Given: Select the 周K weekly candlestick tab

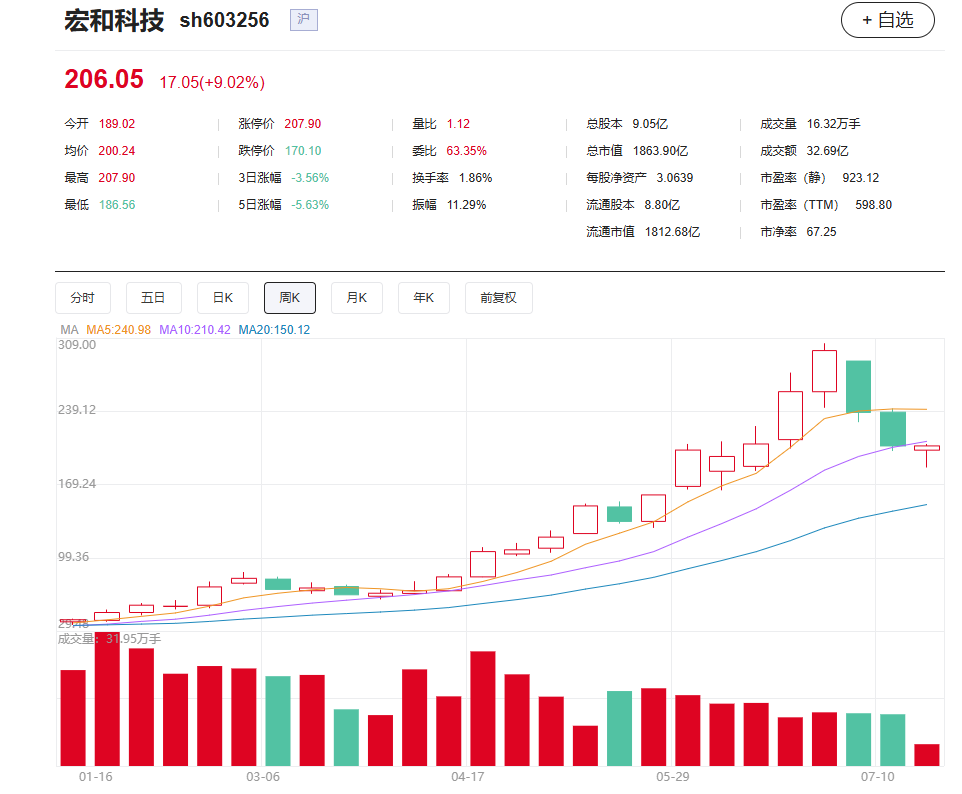Looking at the screenshot, I should coord(290,298).
